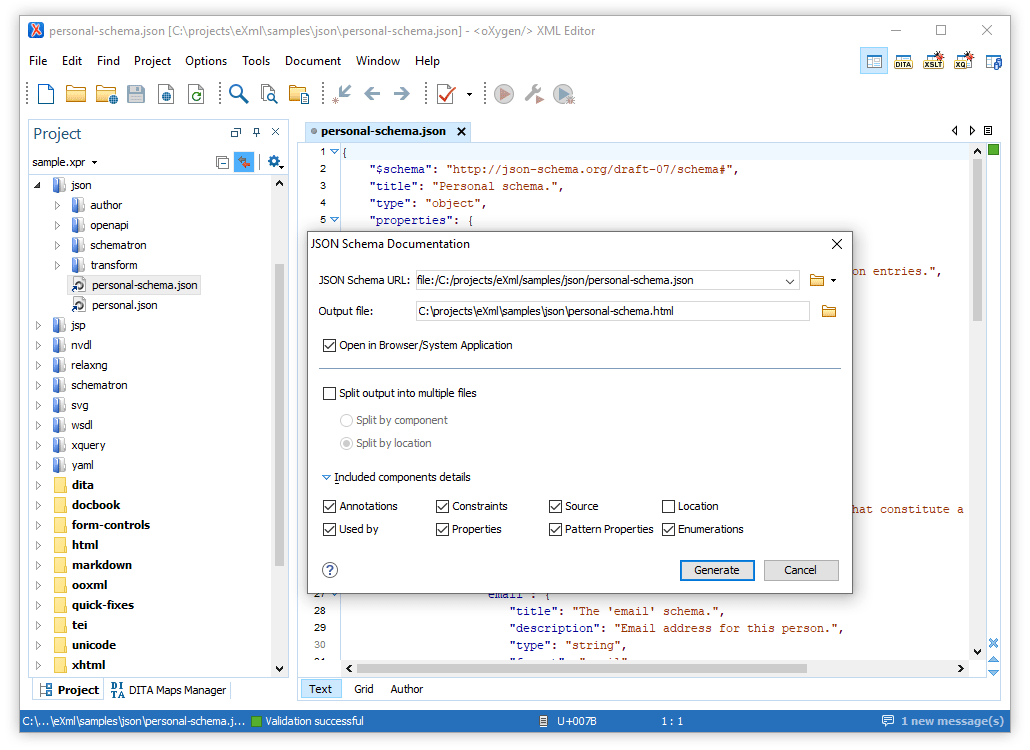
Task: Click the Open file folder icon
Action: click(x=76, y=94)
